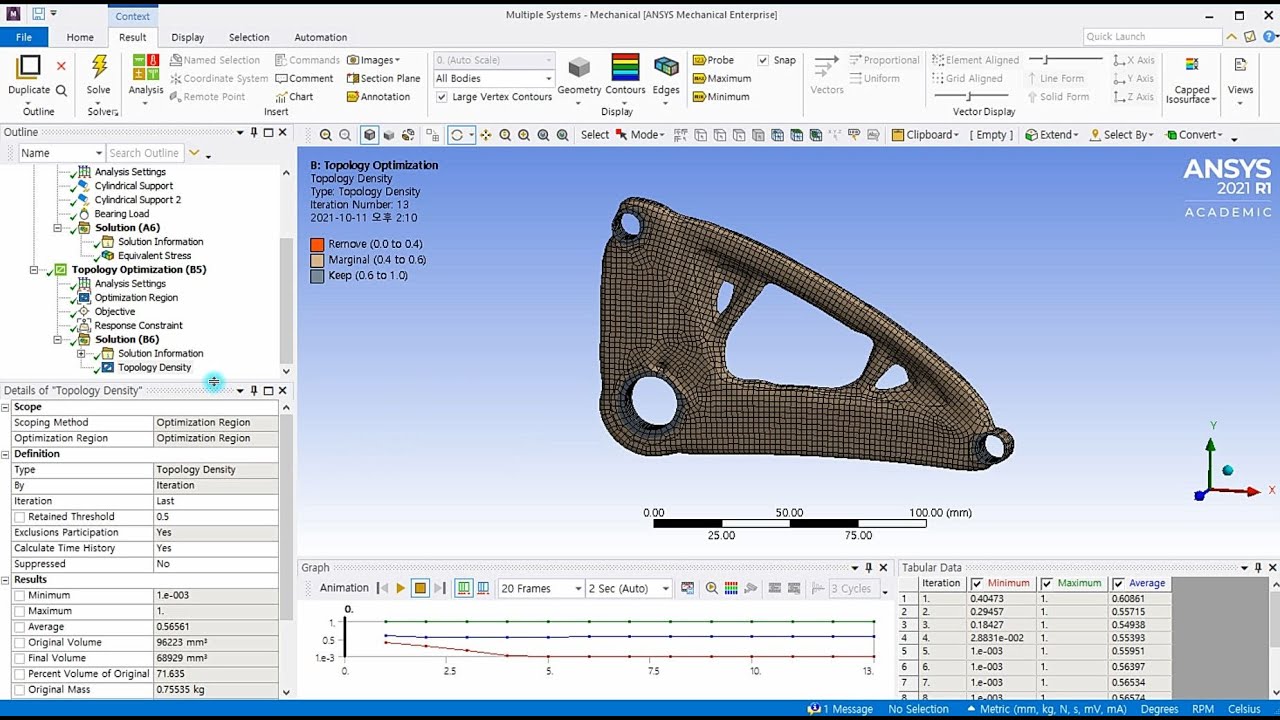The height and width of the screenshot is (720, 1280).
Task: Click the Rotate tool in the viewport toolbar
Action: (x=457, y=135)
